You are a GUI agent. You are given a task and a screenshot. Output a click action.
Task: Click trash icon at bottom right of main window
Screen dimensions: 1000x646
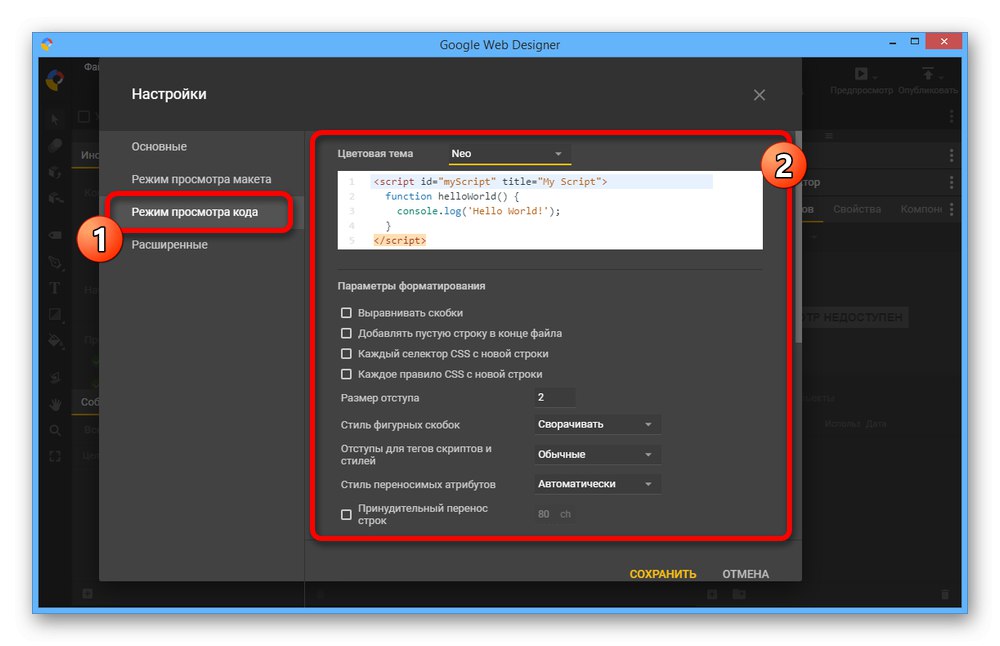point(945,594)
